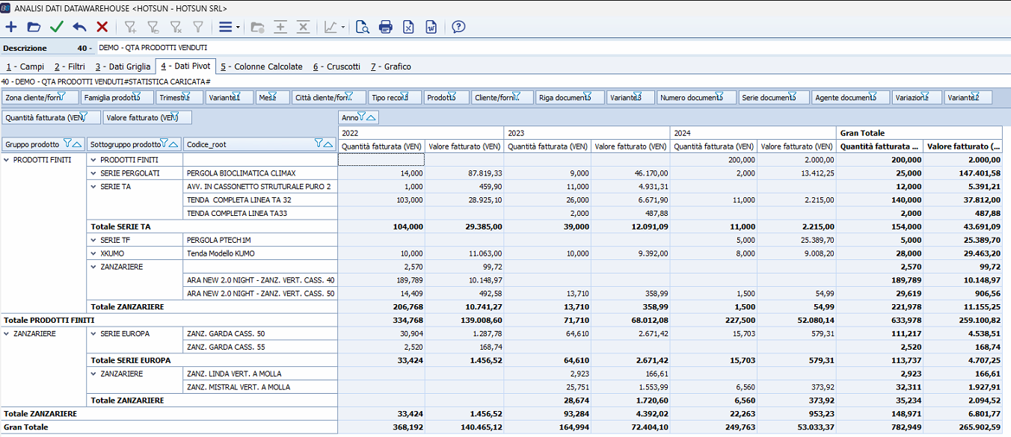Screen dimensions: 1011x437
Task: Toggle sort arrow on Anno field
Action: click(372, 117)
